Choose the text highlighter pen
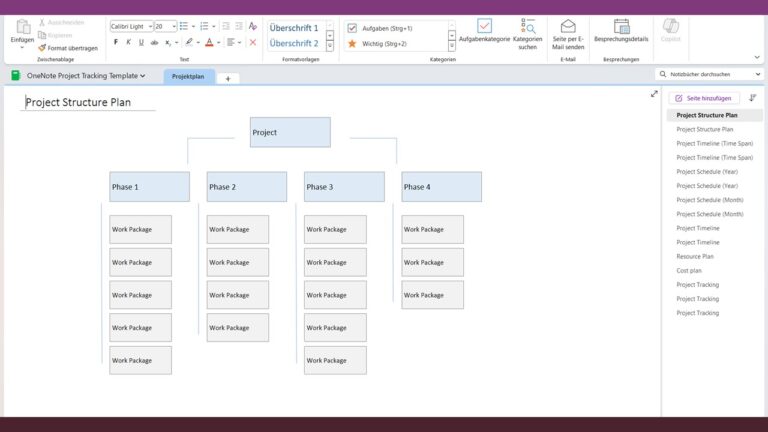Viewport: 768px width, 432px height. click(x=189, y=42)
